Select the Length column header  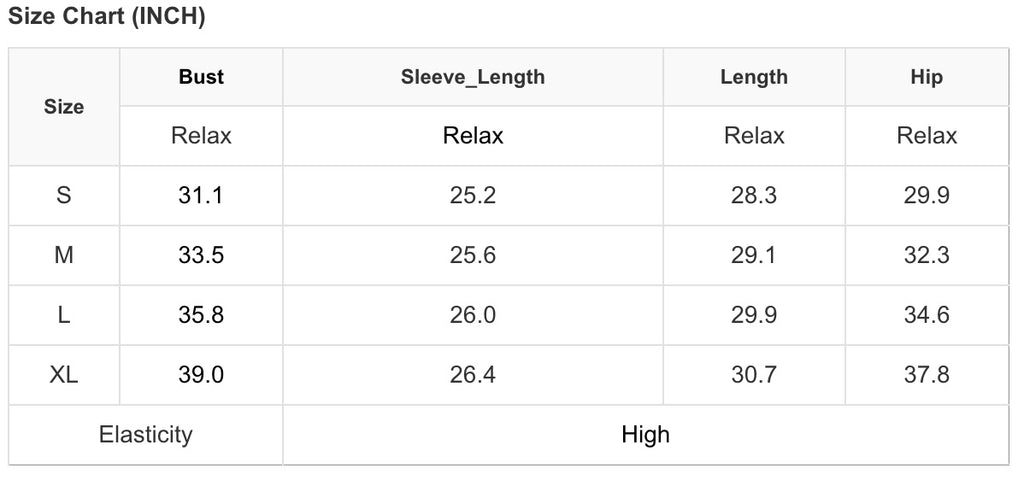[x=754, y=77]
